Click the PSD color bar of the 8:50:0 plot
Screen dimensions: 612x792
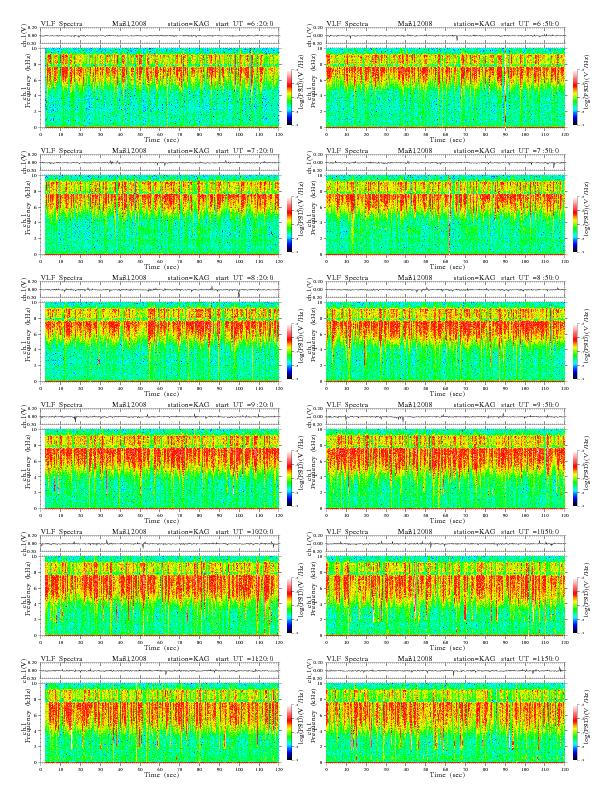pos(576,351)
